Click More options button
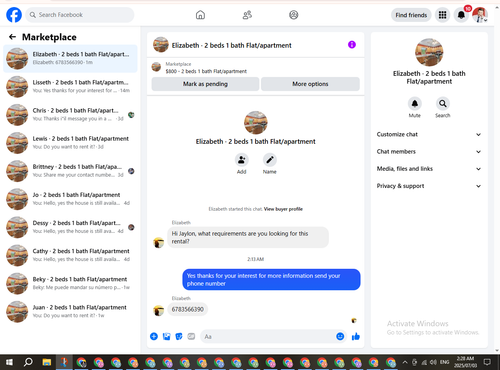Image resolution: width=500 pixels, height=370 pixels. [310, 84]
